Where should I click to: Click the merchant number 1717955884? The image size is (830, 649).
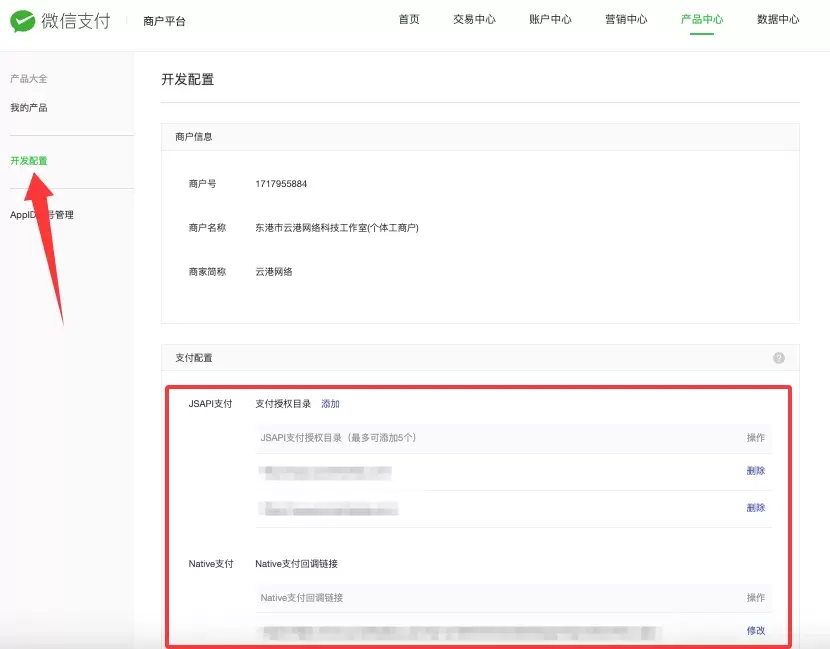point(281,184)
